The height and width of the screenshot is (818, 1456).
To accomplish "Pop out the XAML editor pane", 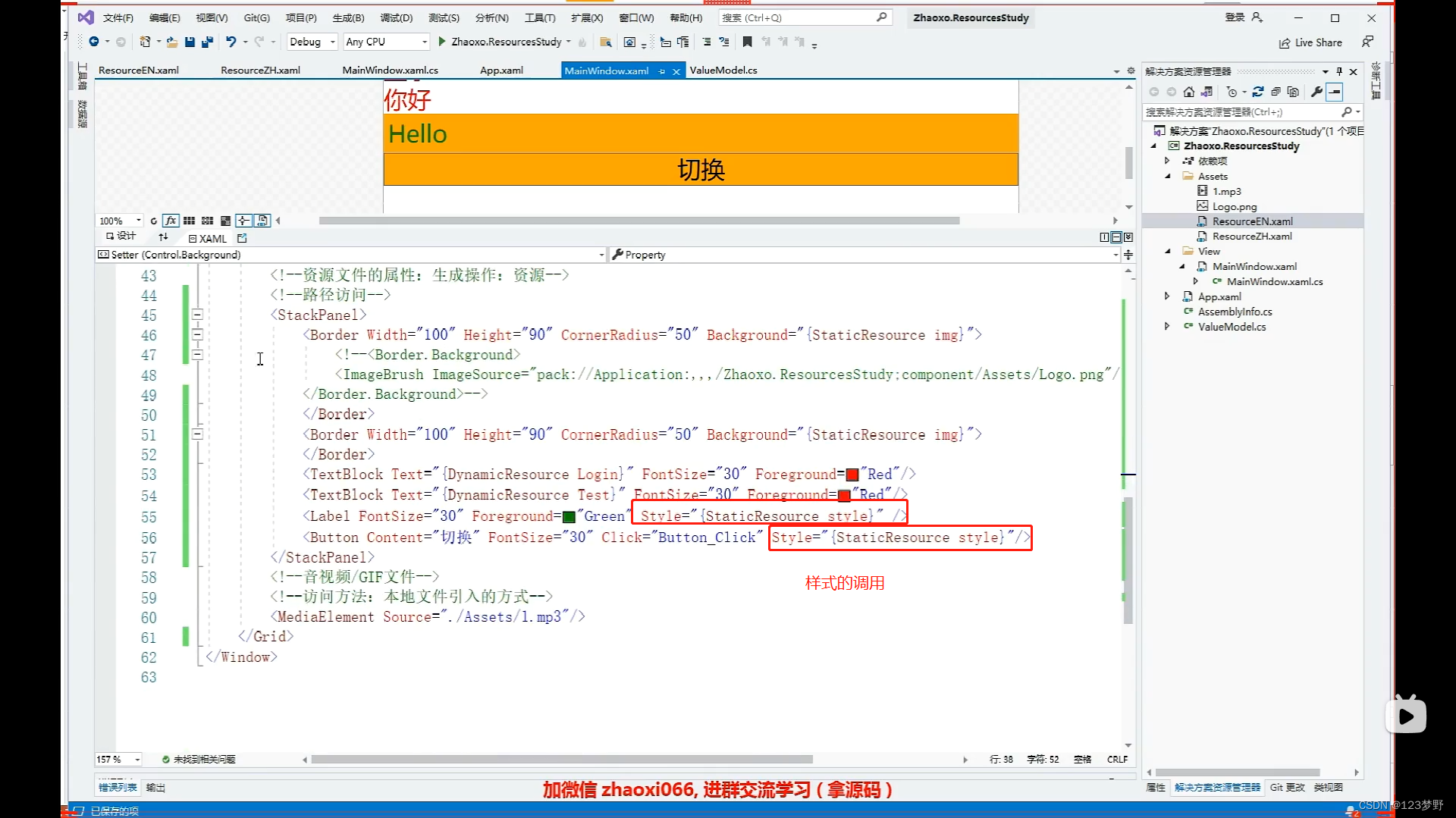I will click(x=242, y=238).
